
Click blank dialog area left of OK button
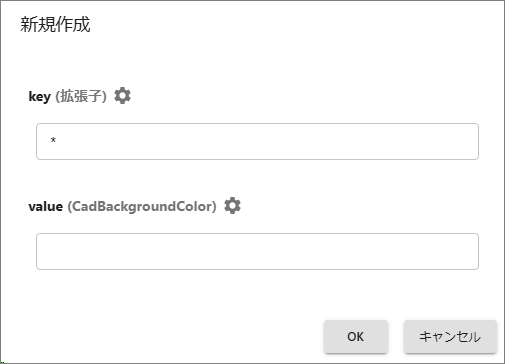click(x=167, y=337)
